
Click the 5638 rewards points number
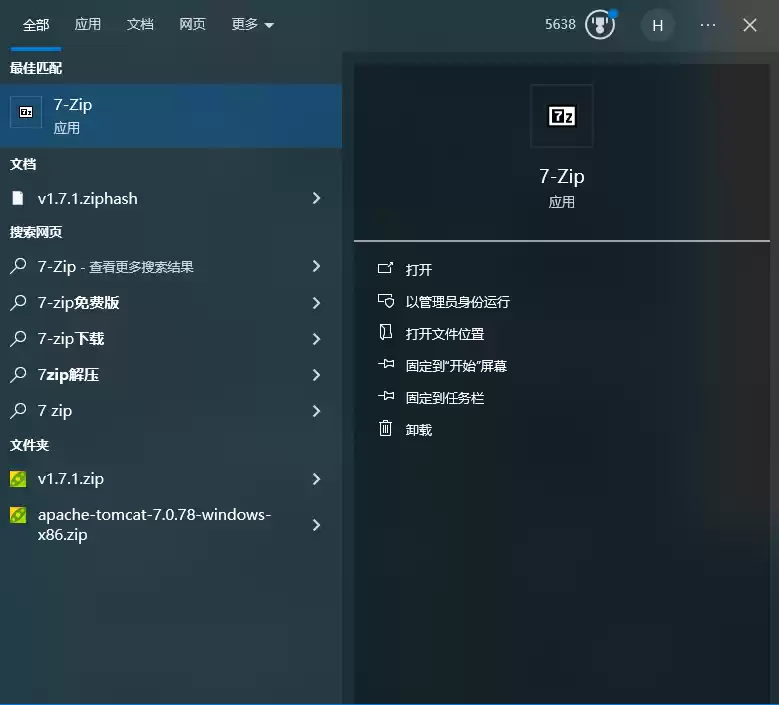click(x=560, y=24)
